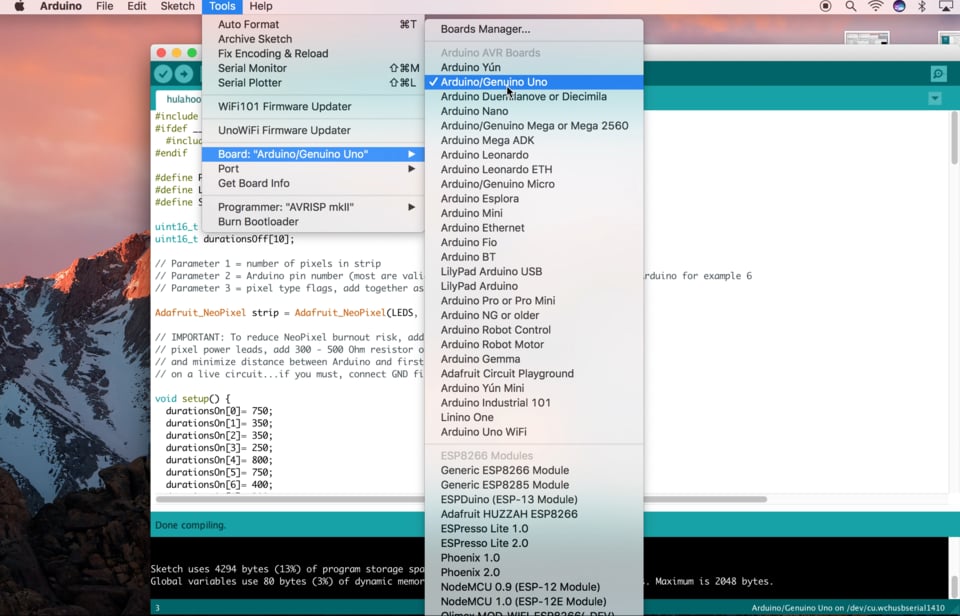Image resolution: width=960 pixels, height=616 pixels.
Task: Select the checked Arduino/Genuino Uno board
Action: [494, 82]
